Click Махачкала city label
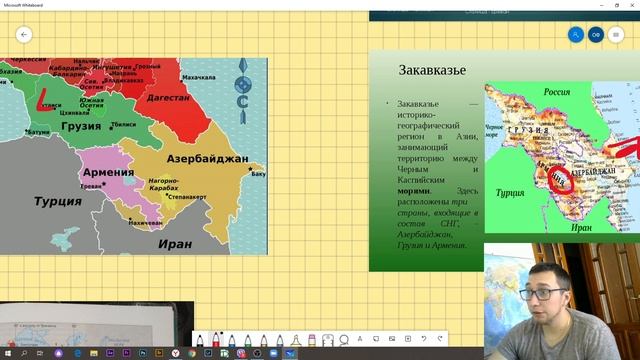Screen dimensions: 640x360 click(x=199, y=77)
